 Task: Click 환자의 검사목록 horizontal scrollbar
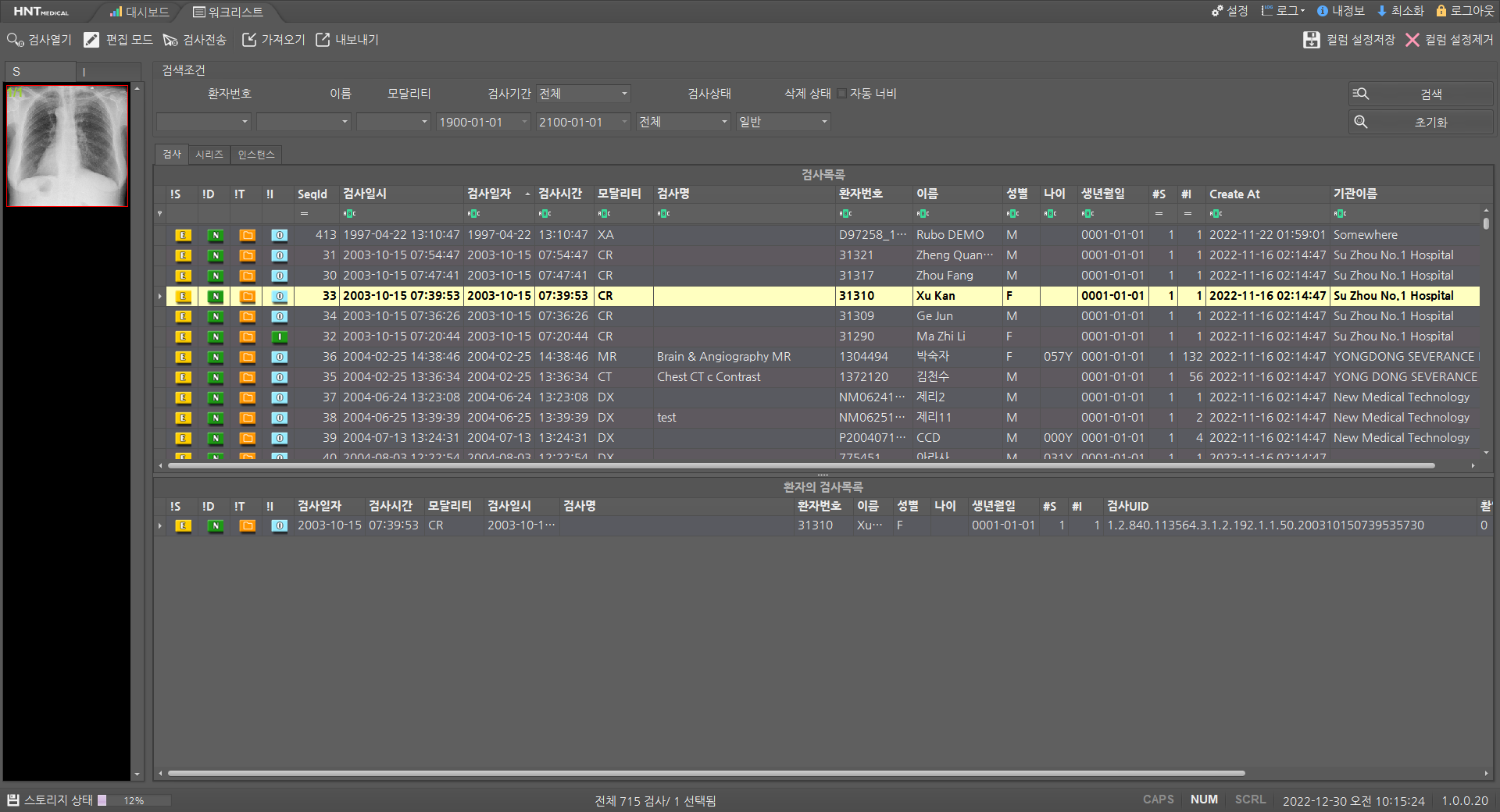point(706,774)
